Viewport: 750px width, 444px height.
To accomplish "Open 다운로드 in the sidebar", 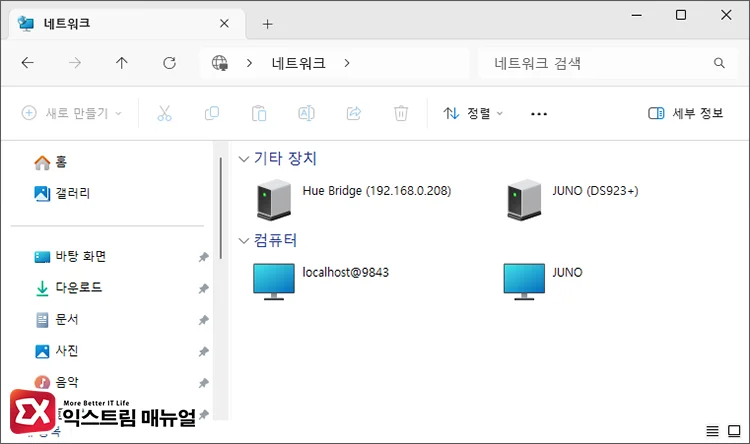I will tap(68, 288).
